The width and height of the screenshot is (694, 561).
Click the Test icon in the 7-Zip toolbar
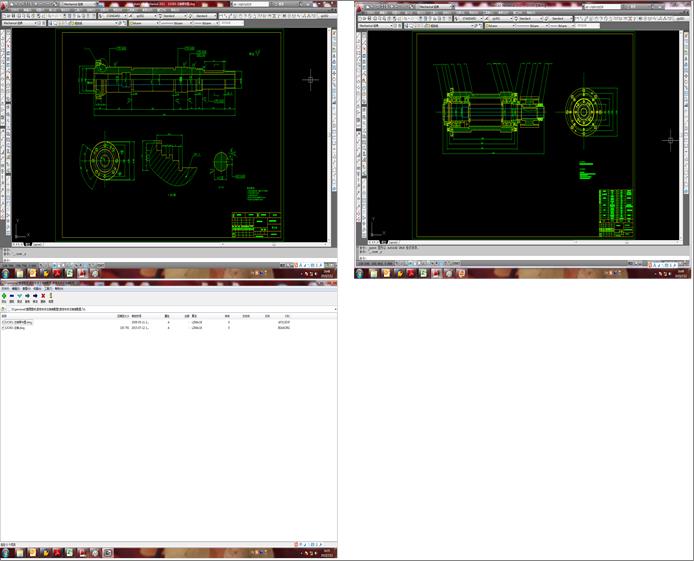pos(19,296)
